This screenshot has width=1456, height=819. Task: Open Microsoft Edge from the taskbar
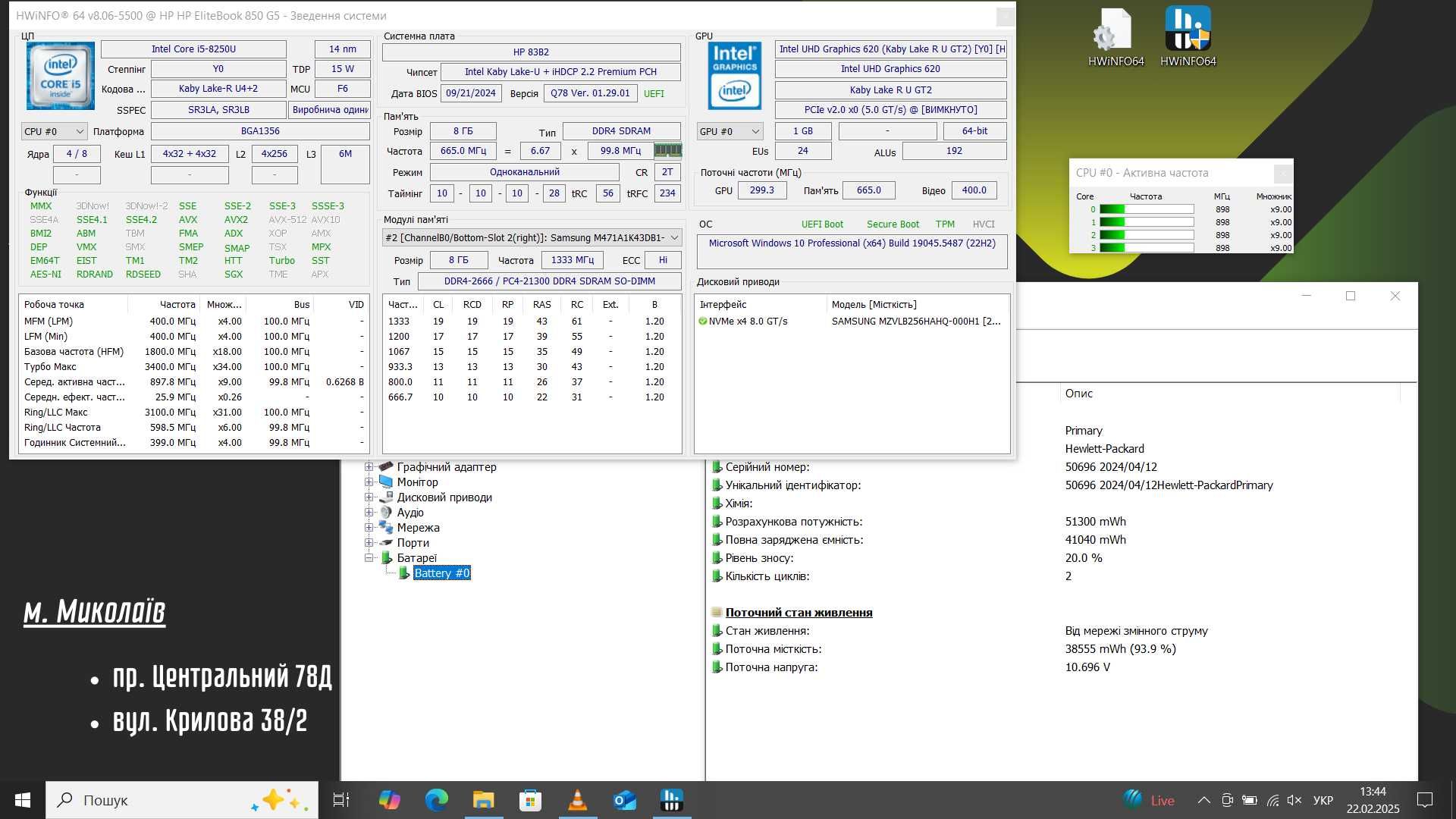click(x=437, y=800)
